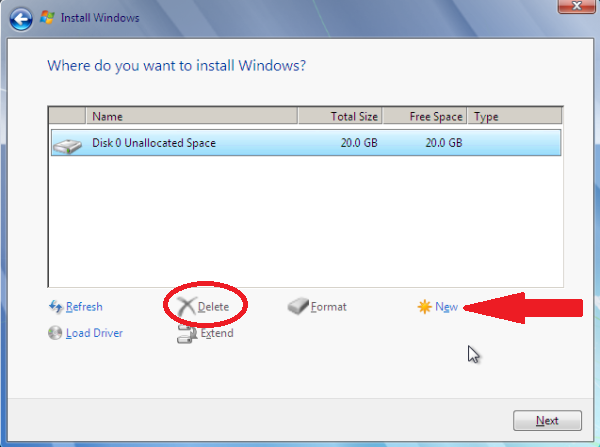Click the 20.0 GB Total Size value
The width and height of the screenshot is (600, 447).
click(359, 143)
